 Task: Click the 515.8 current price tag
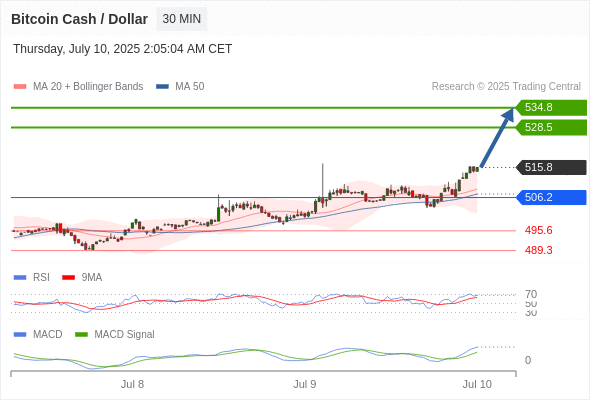coord(551,167)
